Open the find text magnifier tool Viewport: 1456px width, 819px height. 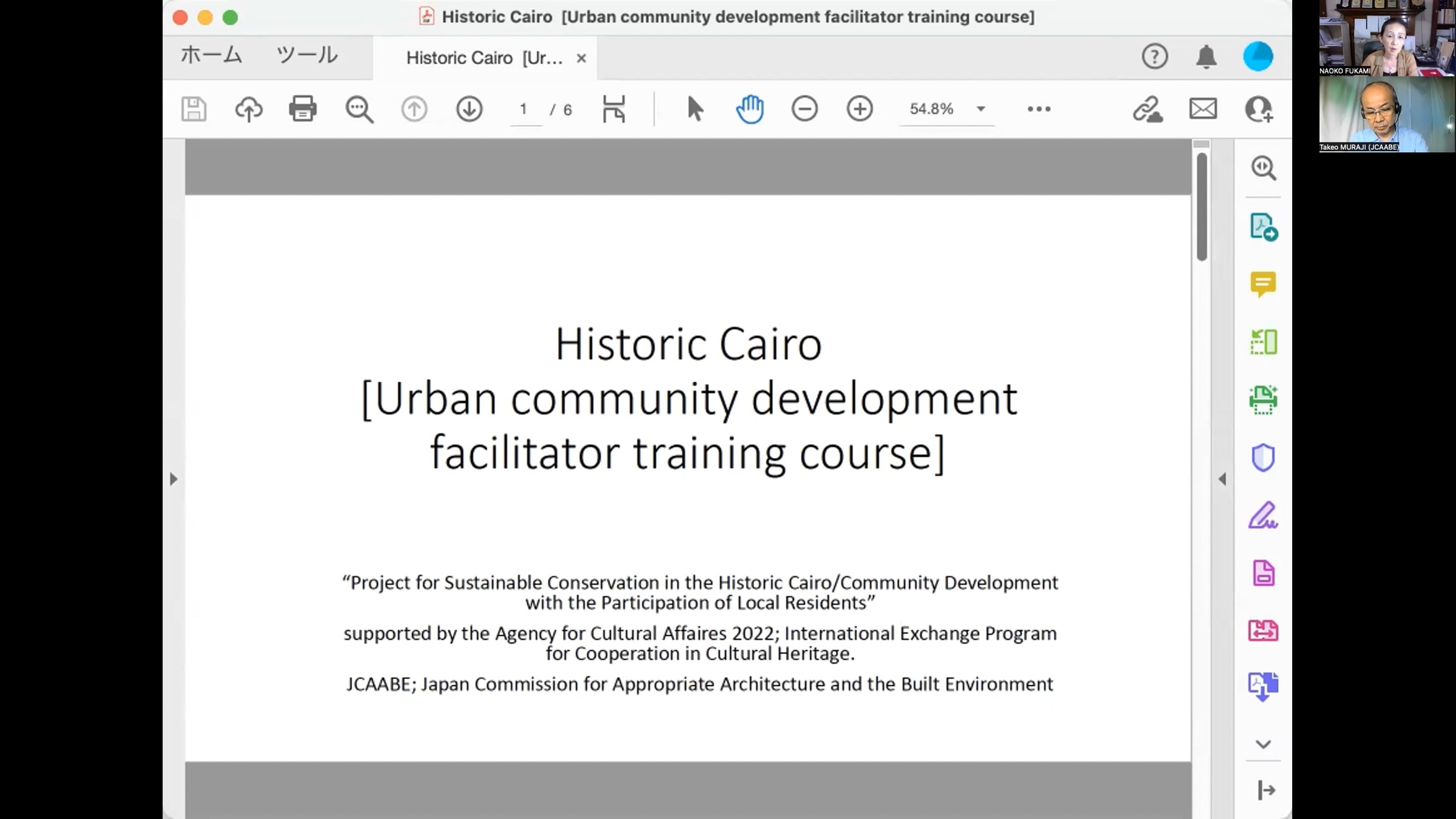click(x=359, y=110)
